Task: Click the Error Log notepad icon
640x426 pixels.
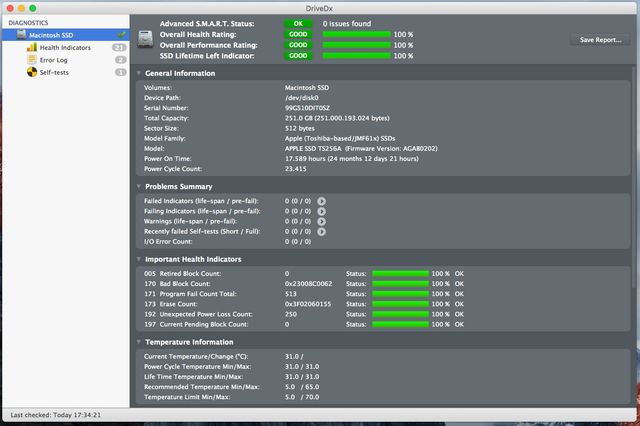Action: click(x=32, y=60)
